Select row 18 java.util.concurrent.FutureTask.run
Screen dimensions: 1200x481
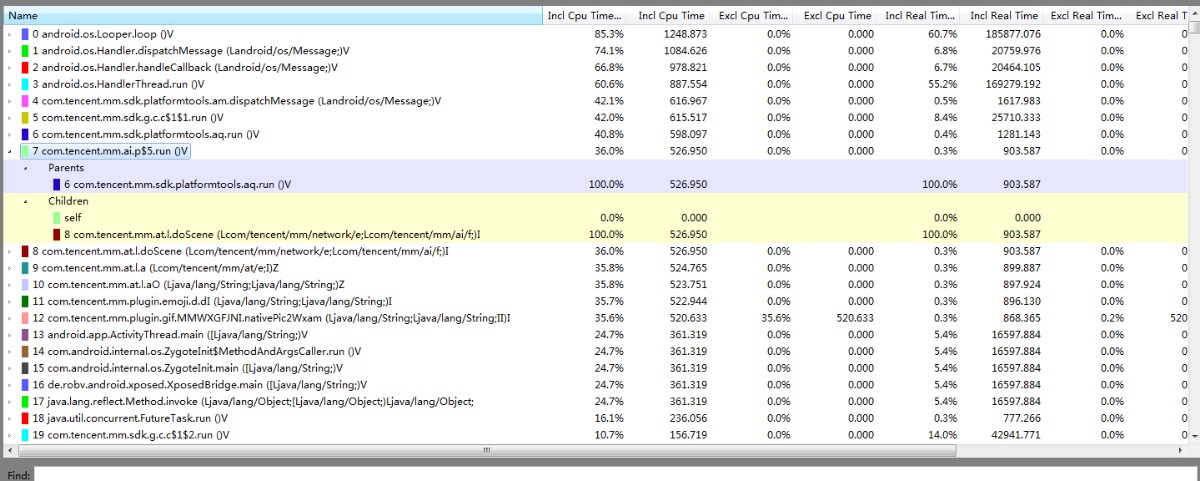point(594,417)
